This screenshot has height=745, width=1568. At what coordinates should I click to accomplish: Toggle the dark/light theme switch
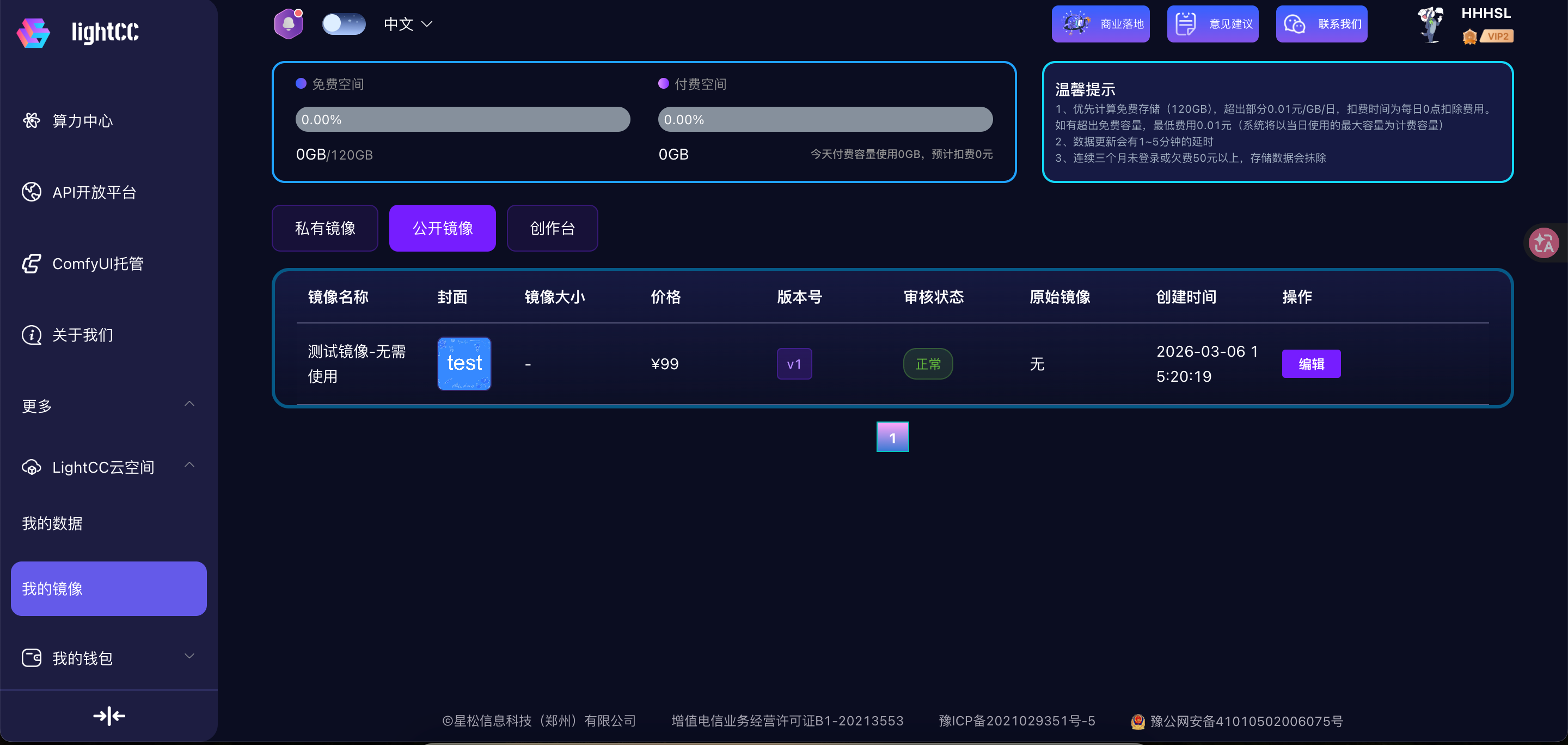[344, 24]
